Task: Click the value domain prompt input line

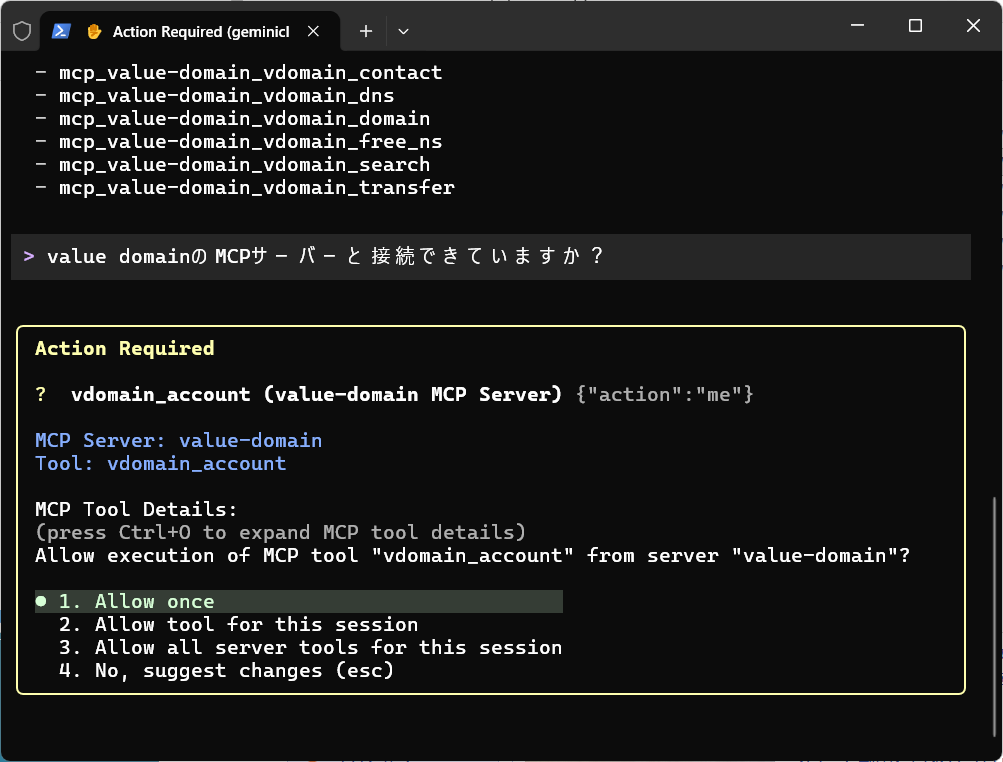Action: (x=491, y=257)
